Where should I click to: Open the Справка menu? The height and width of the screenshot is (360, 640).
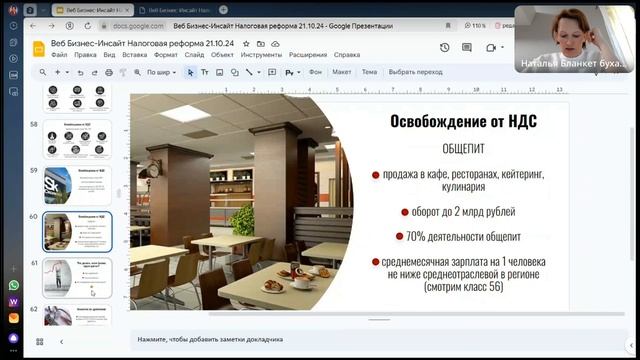347,55
